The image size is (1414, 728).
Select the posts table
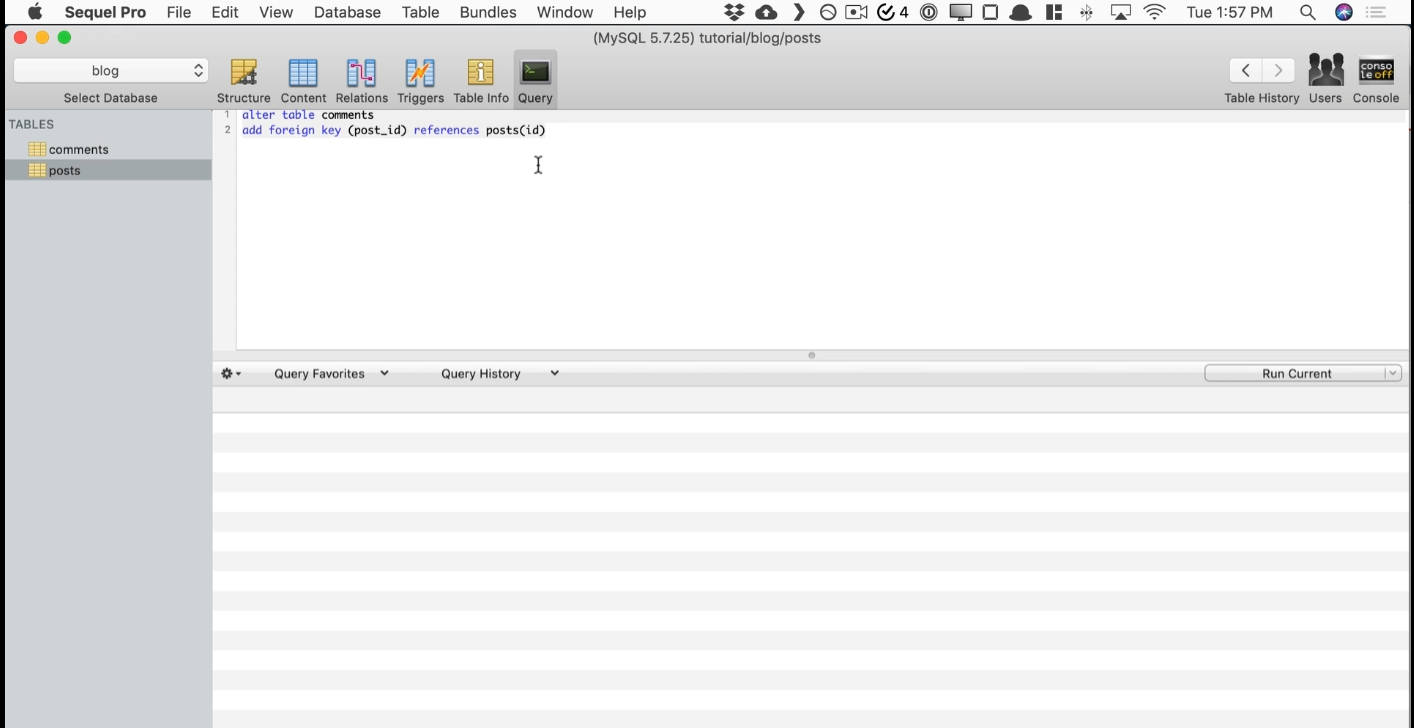coord(108,170)
